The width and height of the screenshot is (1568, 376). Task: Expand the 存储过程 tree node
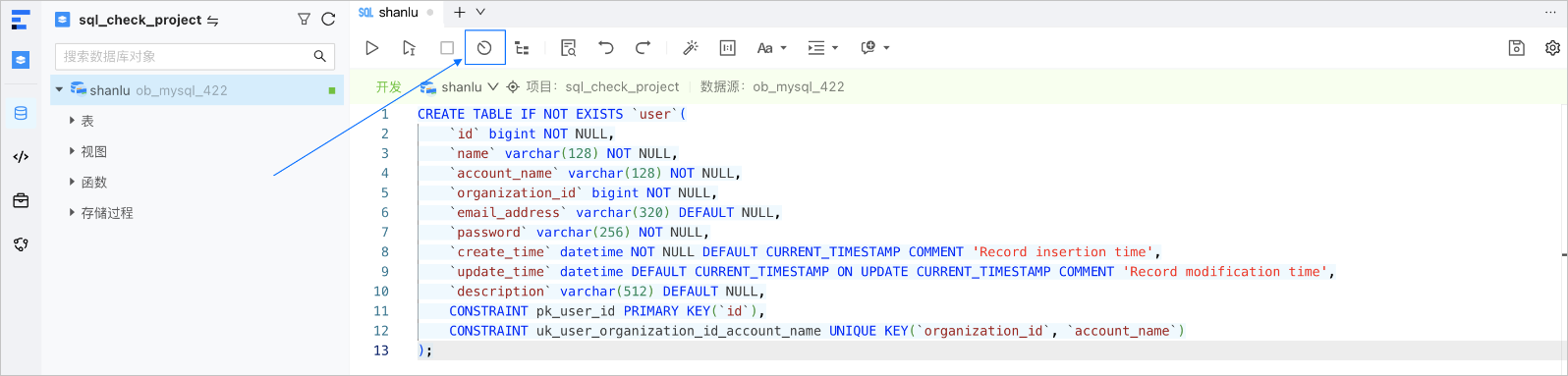(x=72, y=212)
